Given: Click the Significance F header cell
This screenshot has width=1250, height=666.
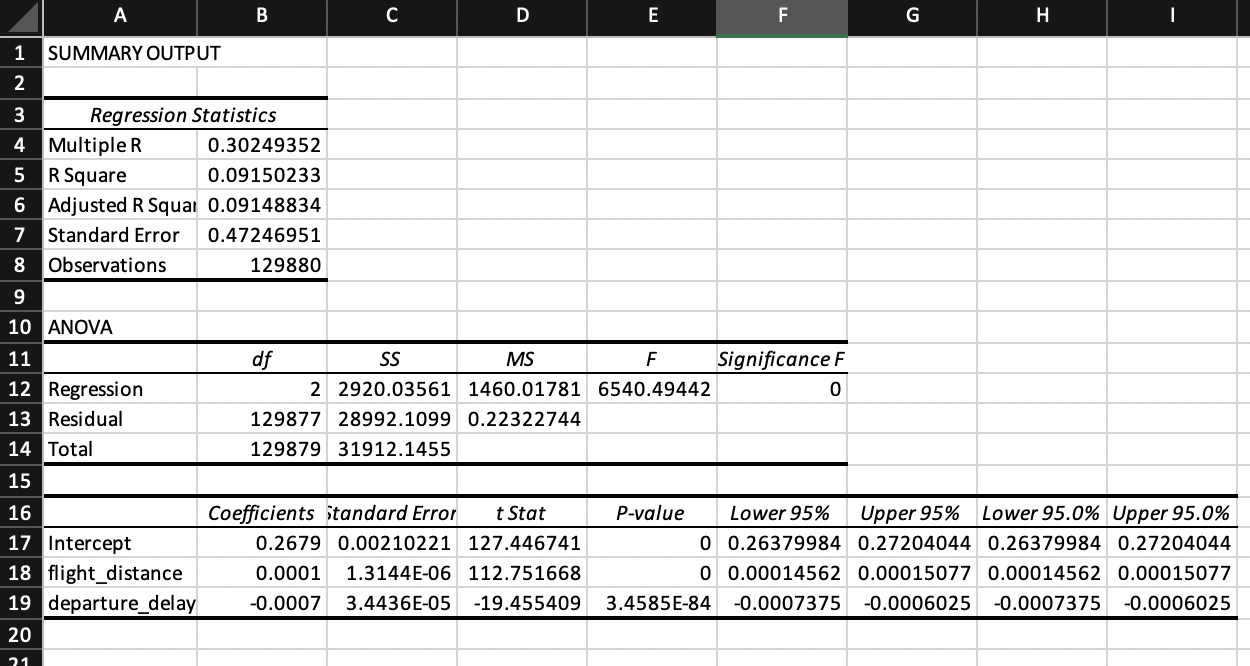Looking at the screenshot, I should tap(782, 359).
